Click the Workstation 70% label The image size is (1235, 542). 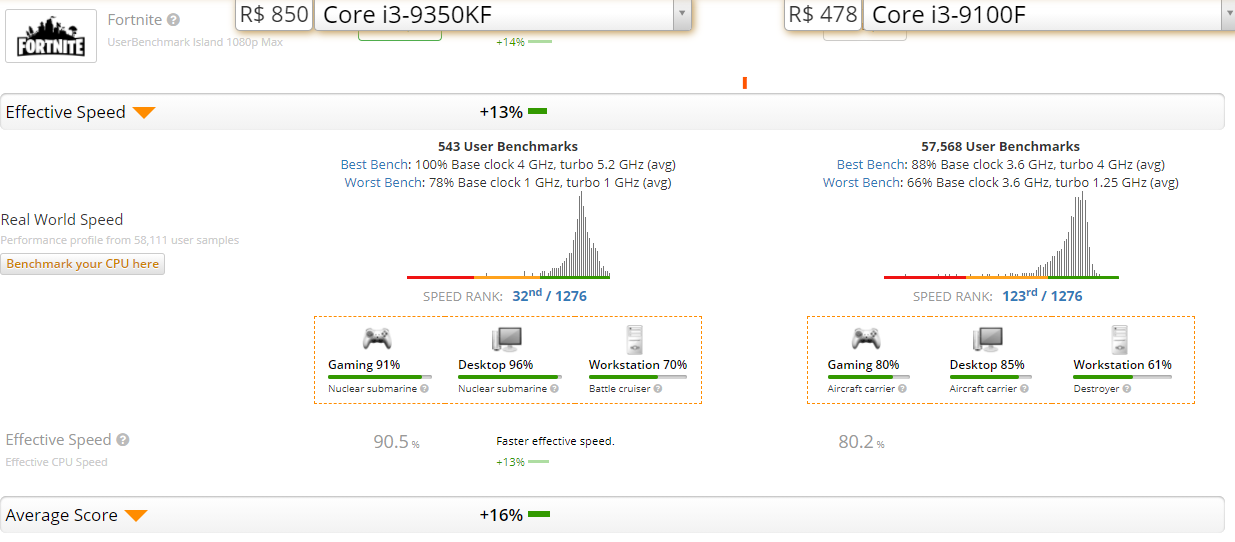(638, 365)
